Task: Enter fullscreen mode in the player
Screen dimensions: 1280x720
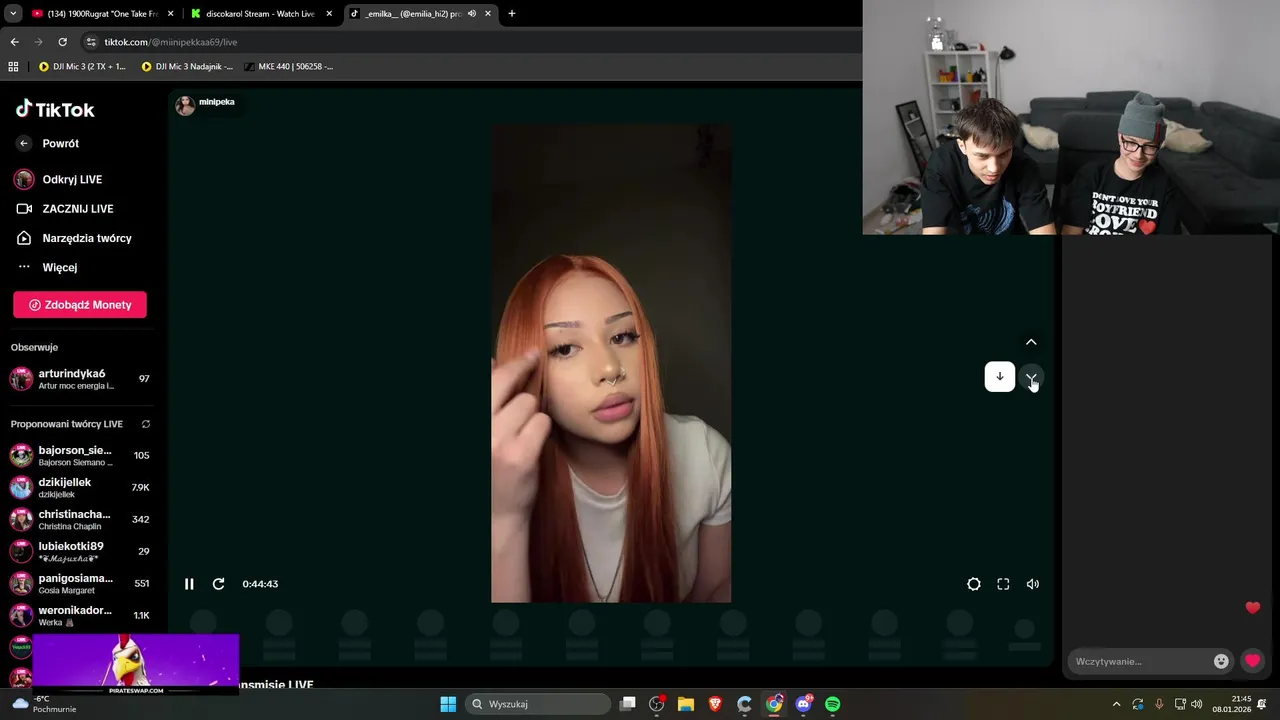Action: 1003,584
